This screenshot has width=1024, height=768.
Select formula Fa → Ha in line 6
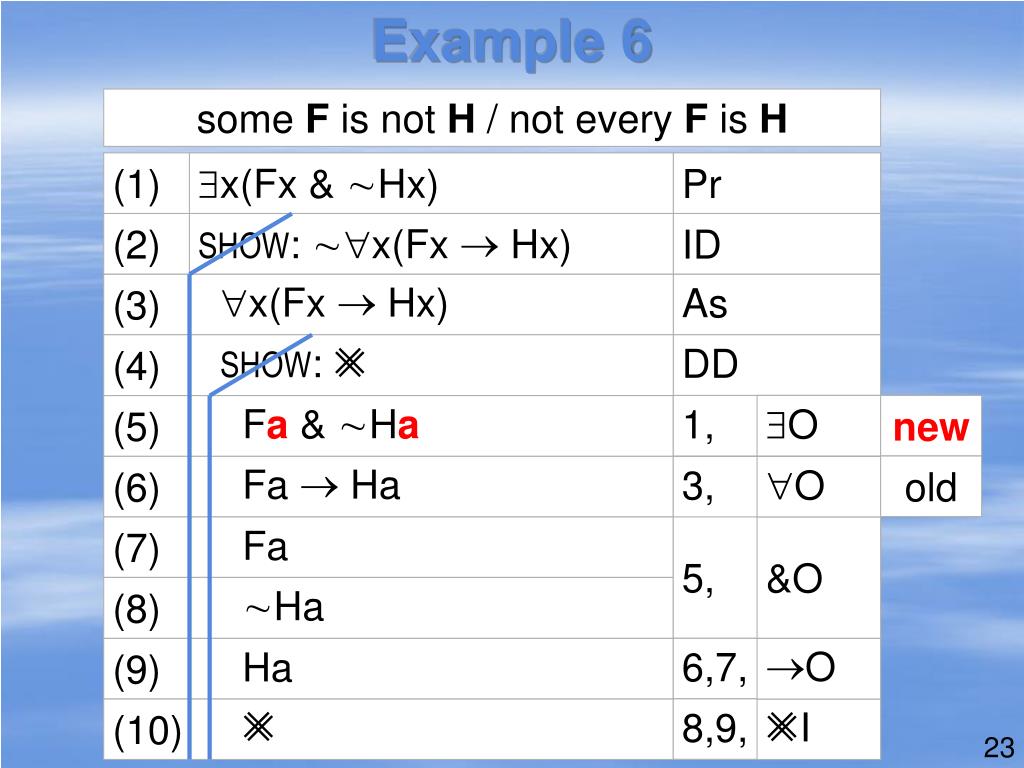click(321, 486)
